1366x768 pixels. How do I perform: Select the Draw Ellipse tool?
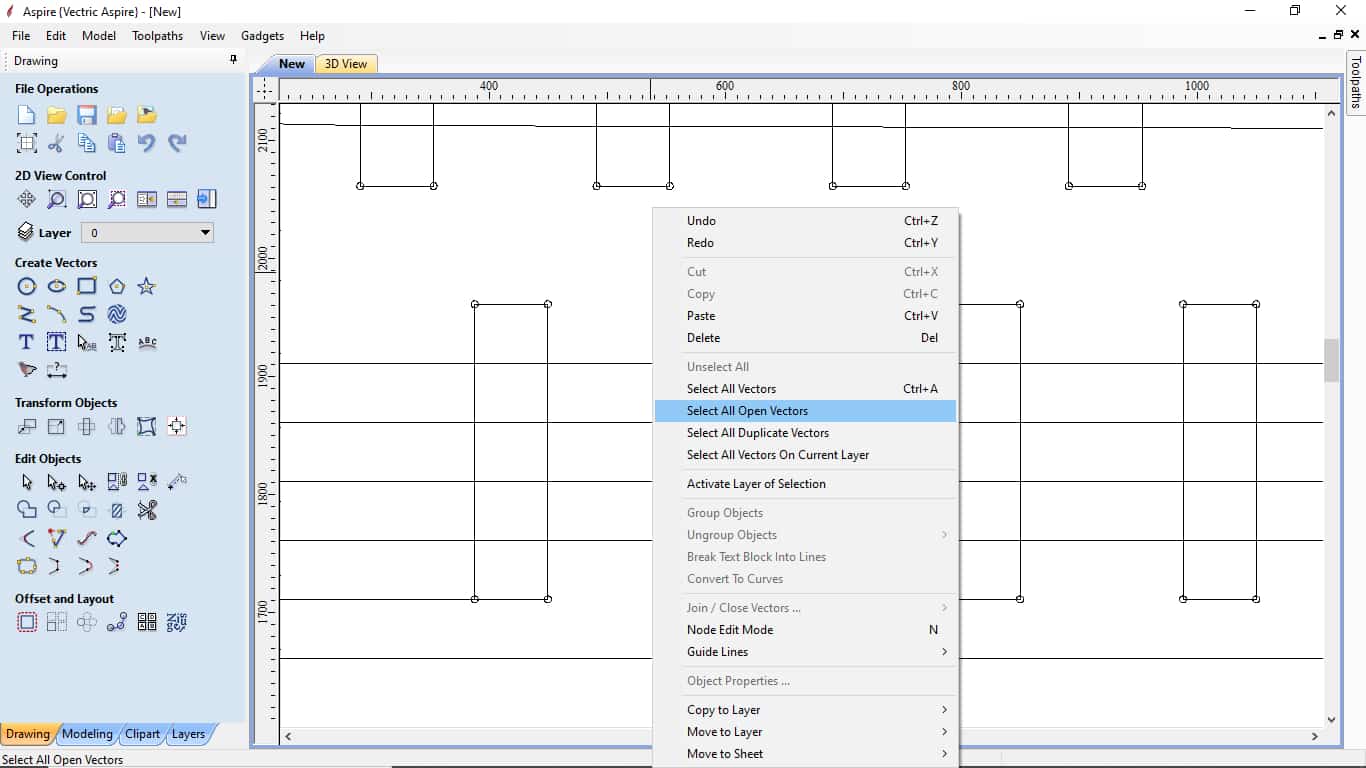57,286
